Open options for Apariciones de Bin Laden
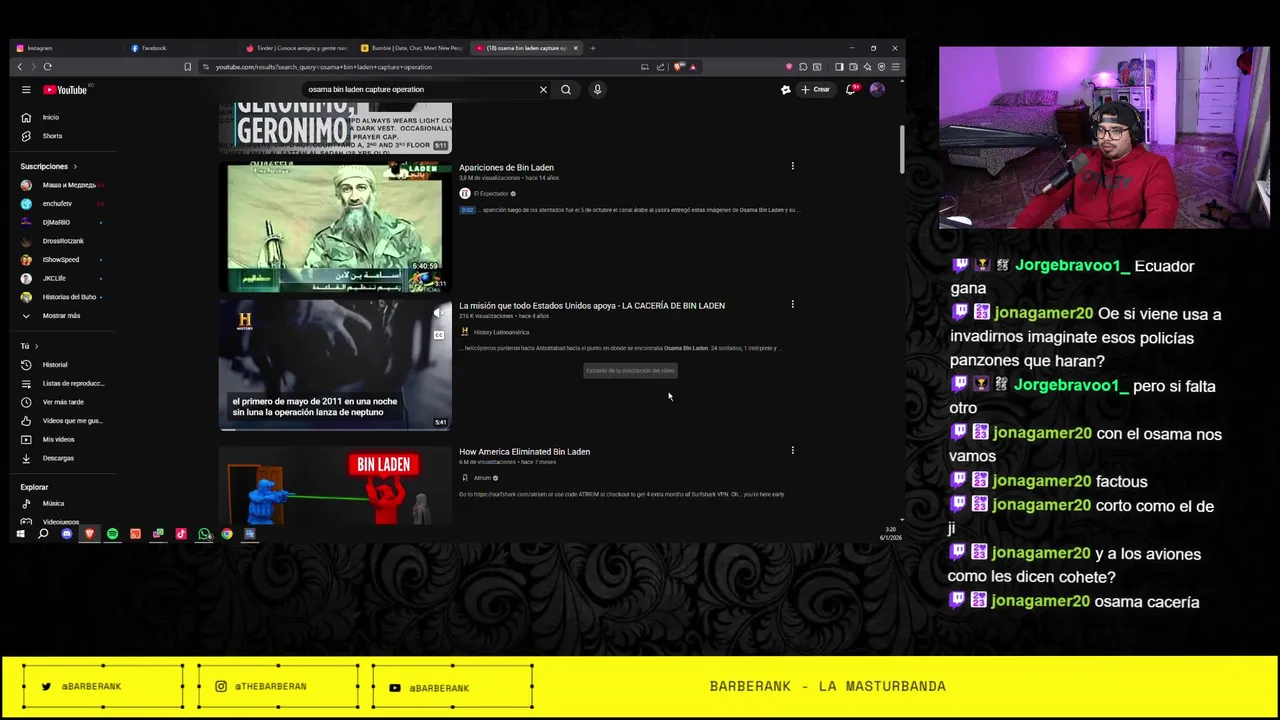 [792, 166]
